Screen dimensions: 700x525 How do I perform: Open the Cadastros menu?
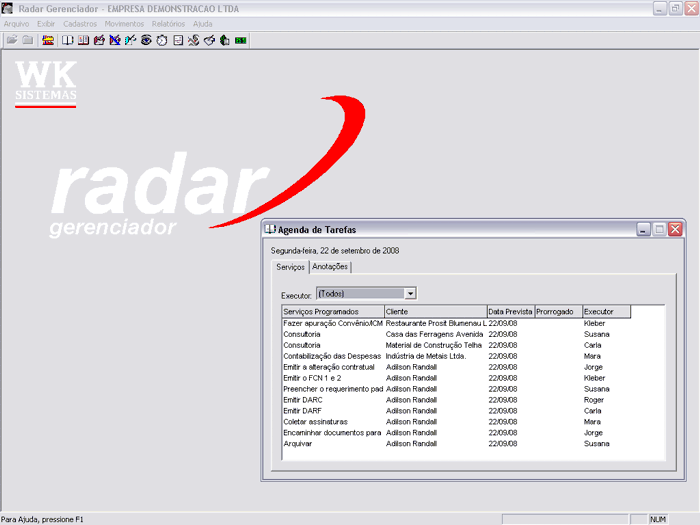(80, 23)
